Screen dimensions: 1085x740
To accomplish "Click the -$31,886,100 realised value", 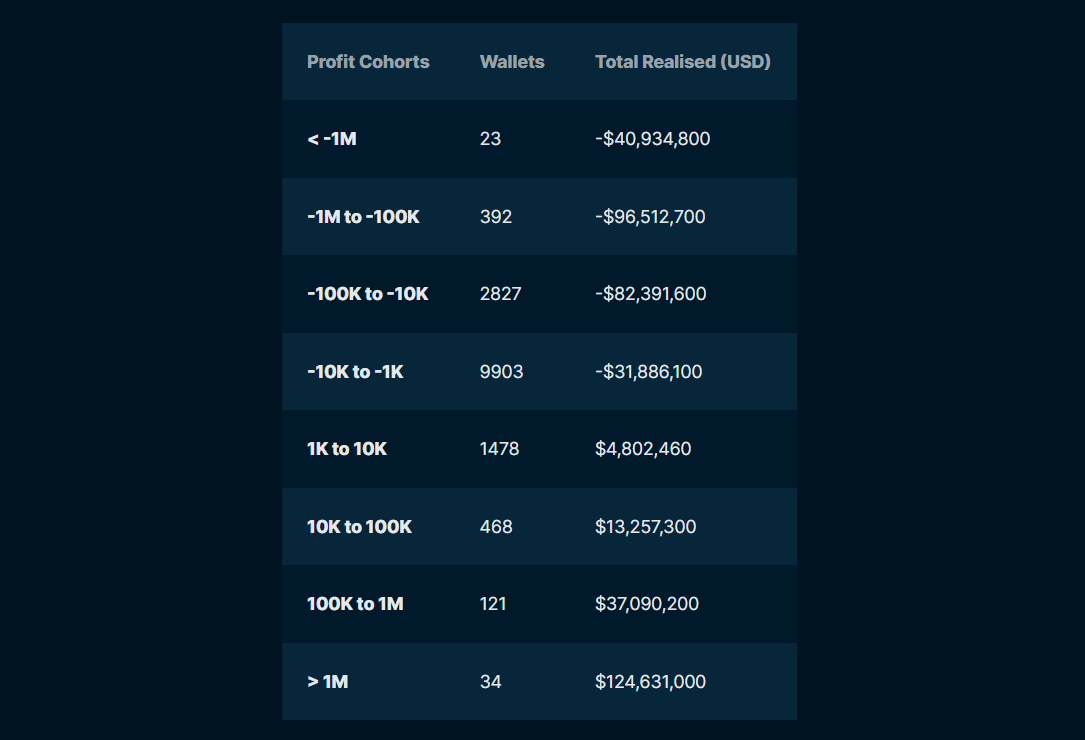I will coord(648,372).
